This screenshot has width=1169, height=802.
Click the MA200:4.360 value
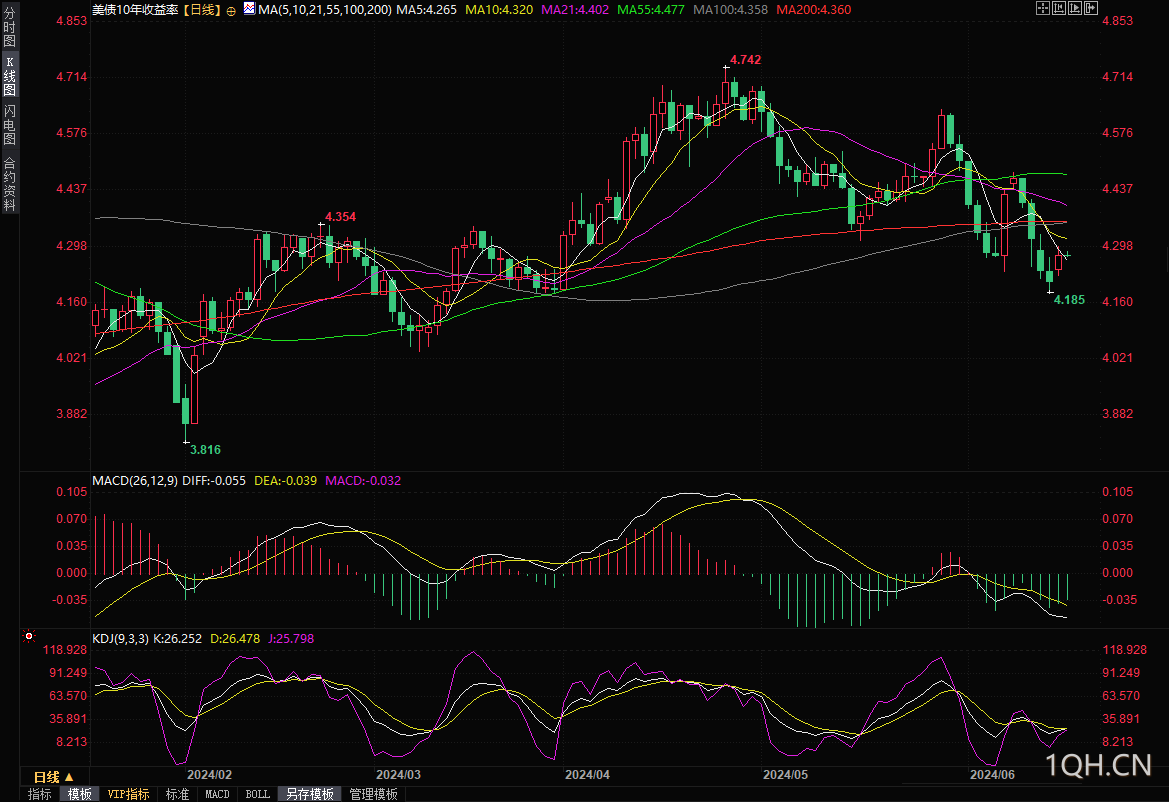click(813, 10)
